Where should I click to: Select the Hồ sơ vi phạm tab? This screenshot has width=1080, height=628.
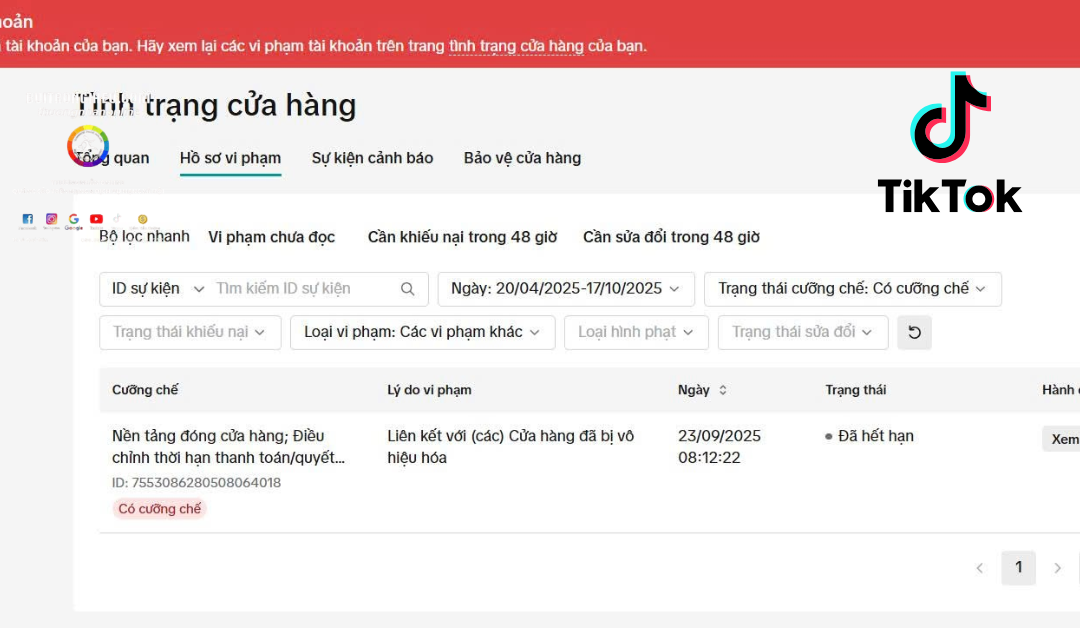click(x=230, y=158)
